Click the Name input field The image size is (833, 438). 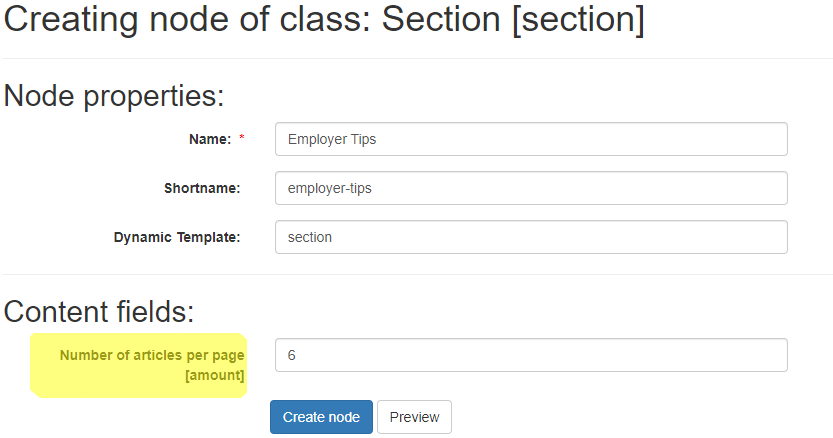click(x=531, y=139)
